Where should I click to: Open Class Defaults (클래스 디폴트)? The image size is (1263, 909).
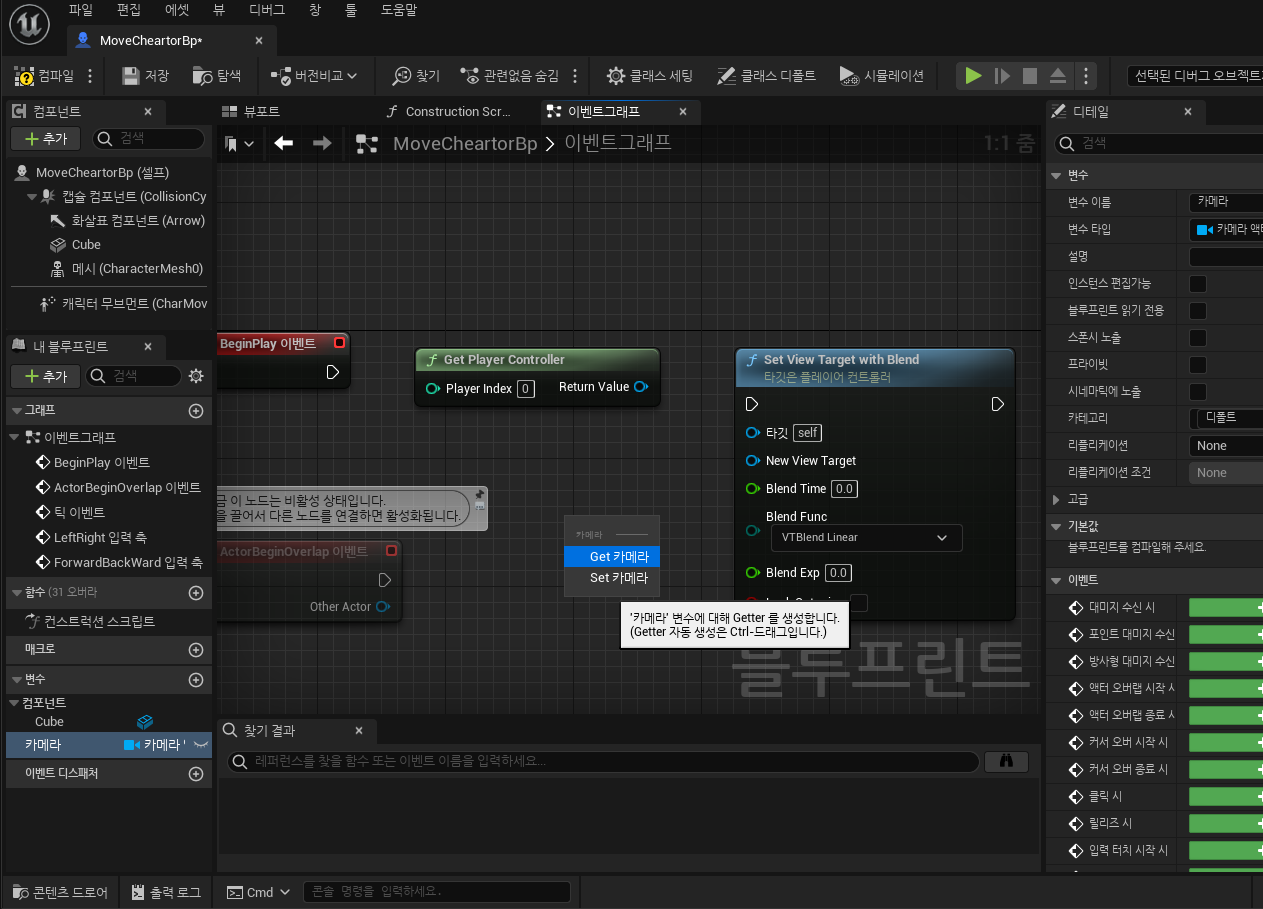tap(766, 76)
